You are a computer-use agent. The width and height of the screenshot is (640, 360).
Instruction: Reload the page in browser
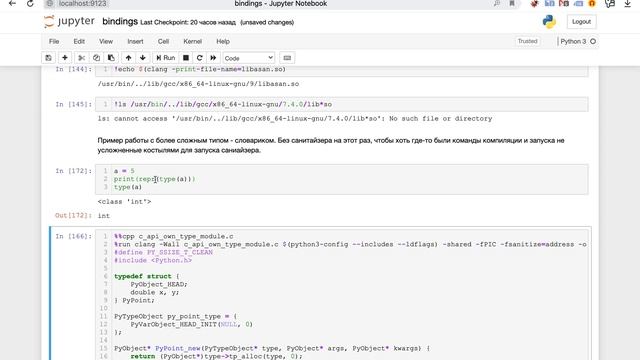[x=30, y=4]
